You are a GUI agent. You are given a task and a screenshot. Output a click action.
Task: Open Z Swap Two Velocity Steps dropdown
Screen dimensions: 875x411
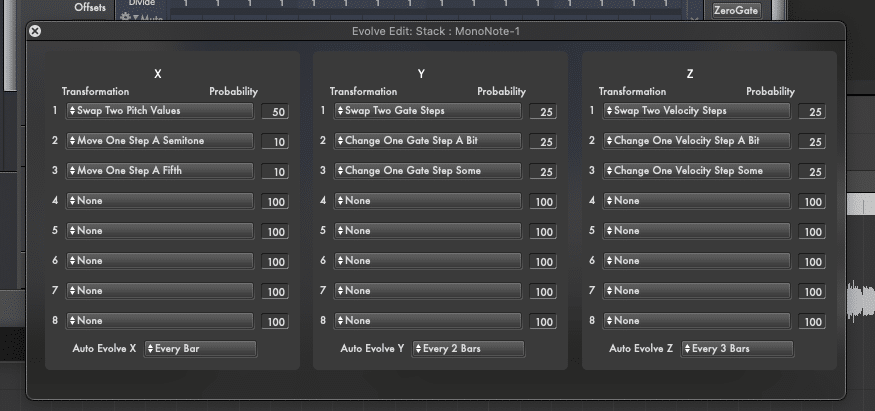click(x=696, y=110)
